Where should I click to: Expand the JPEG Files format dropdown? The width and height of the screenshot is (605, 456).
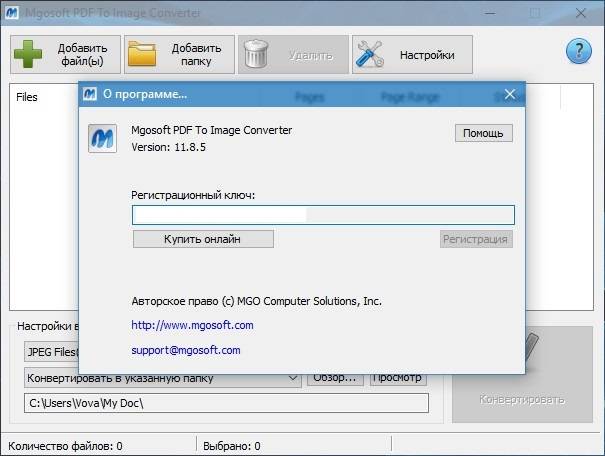coord(50,352)
